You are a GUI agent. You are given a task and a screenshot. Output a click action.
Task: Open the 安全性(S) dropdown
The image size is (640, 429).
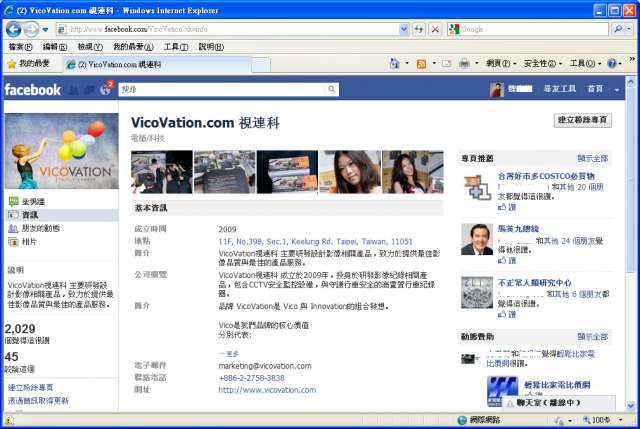543,64
